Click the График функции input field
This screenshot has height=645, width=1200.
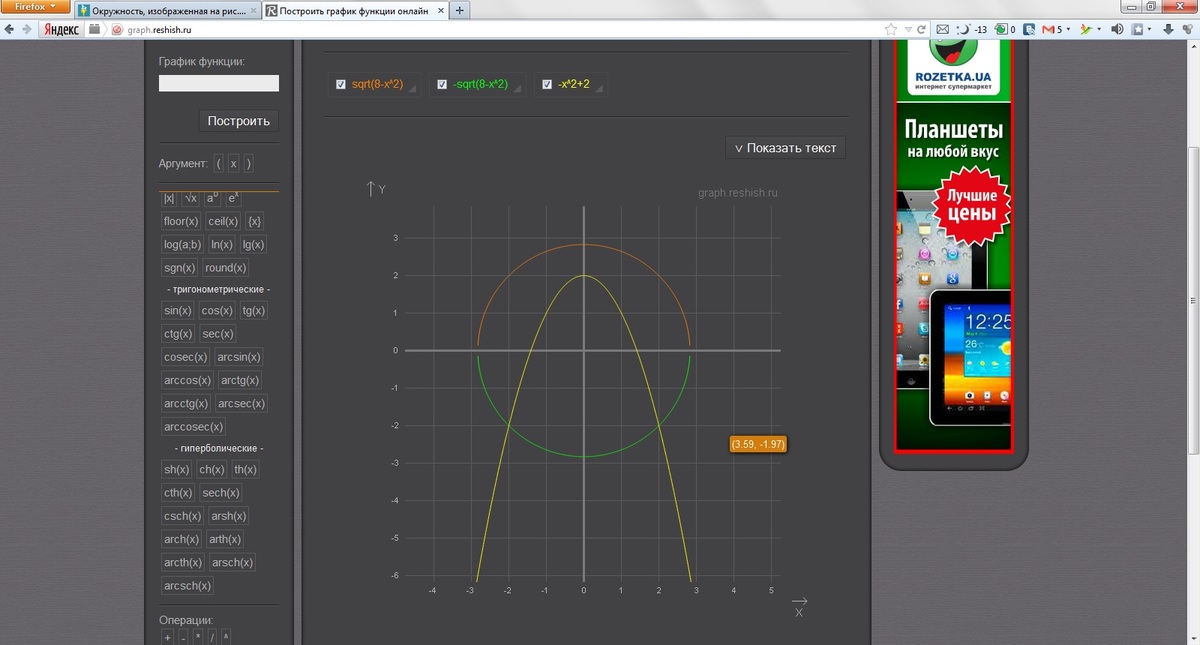[x=219, y=83]
